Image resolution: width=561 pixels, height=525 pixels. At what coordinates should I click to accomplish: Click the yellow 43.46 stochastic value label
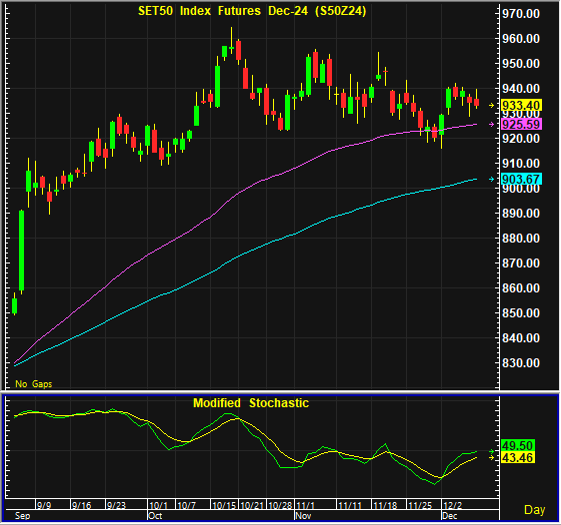click(x=518, y=457)
